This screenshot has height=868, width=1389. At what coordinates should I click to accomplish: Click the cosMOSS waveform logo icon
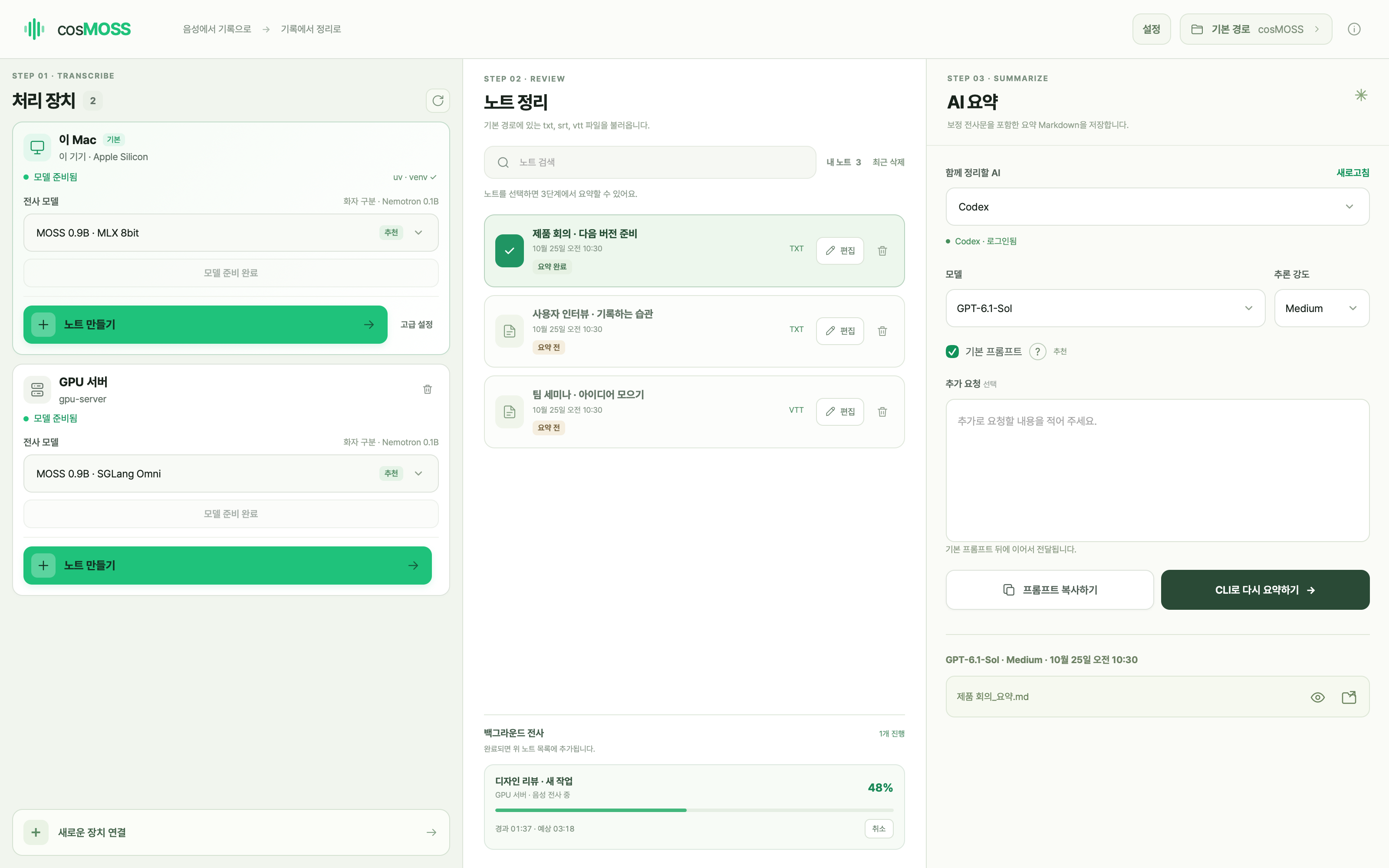coord(34,29)
